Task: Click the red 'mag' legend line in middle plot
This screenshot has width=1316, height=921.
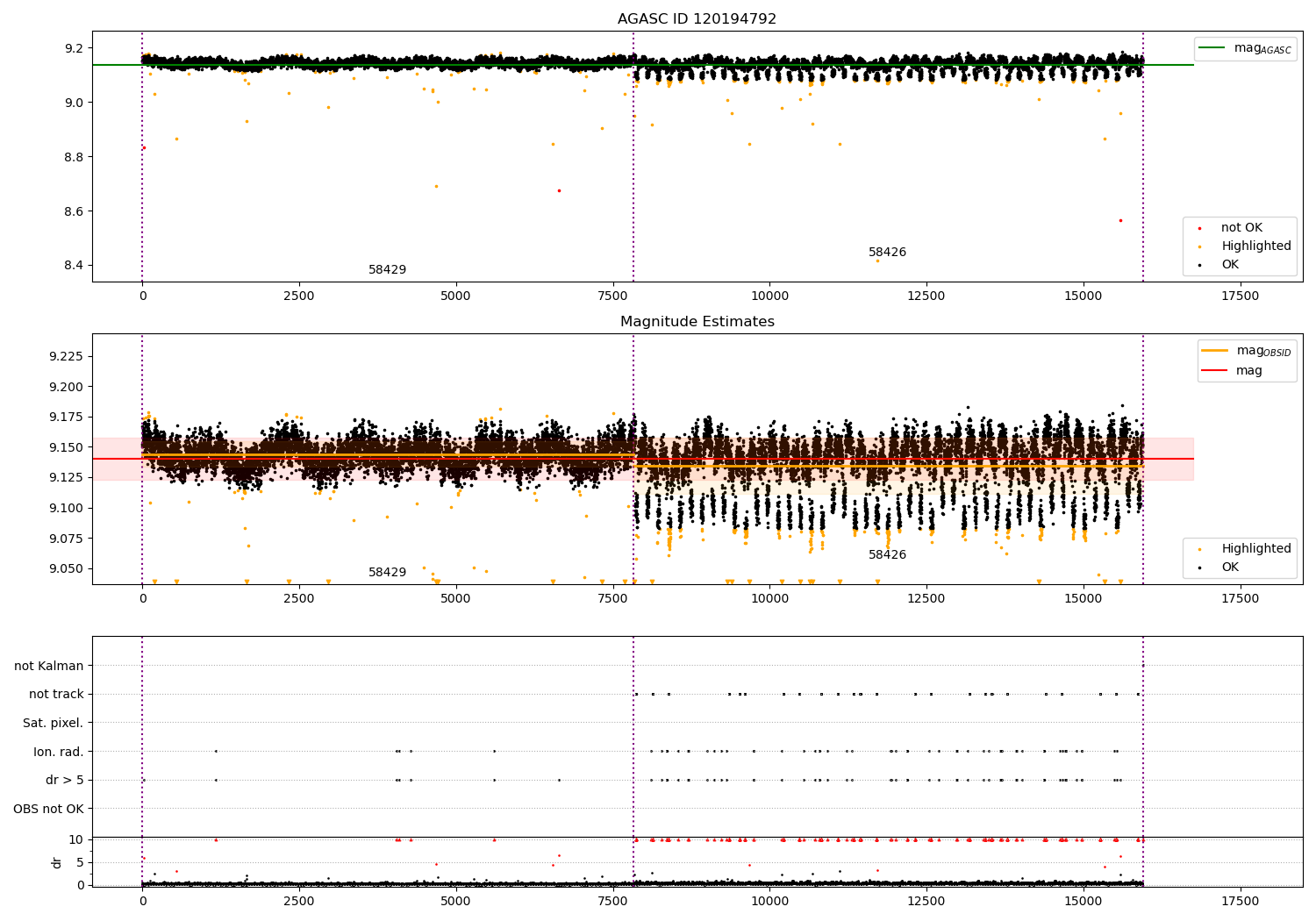Action: (1215, 371)
